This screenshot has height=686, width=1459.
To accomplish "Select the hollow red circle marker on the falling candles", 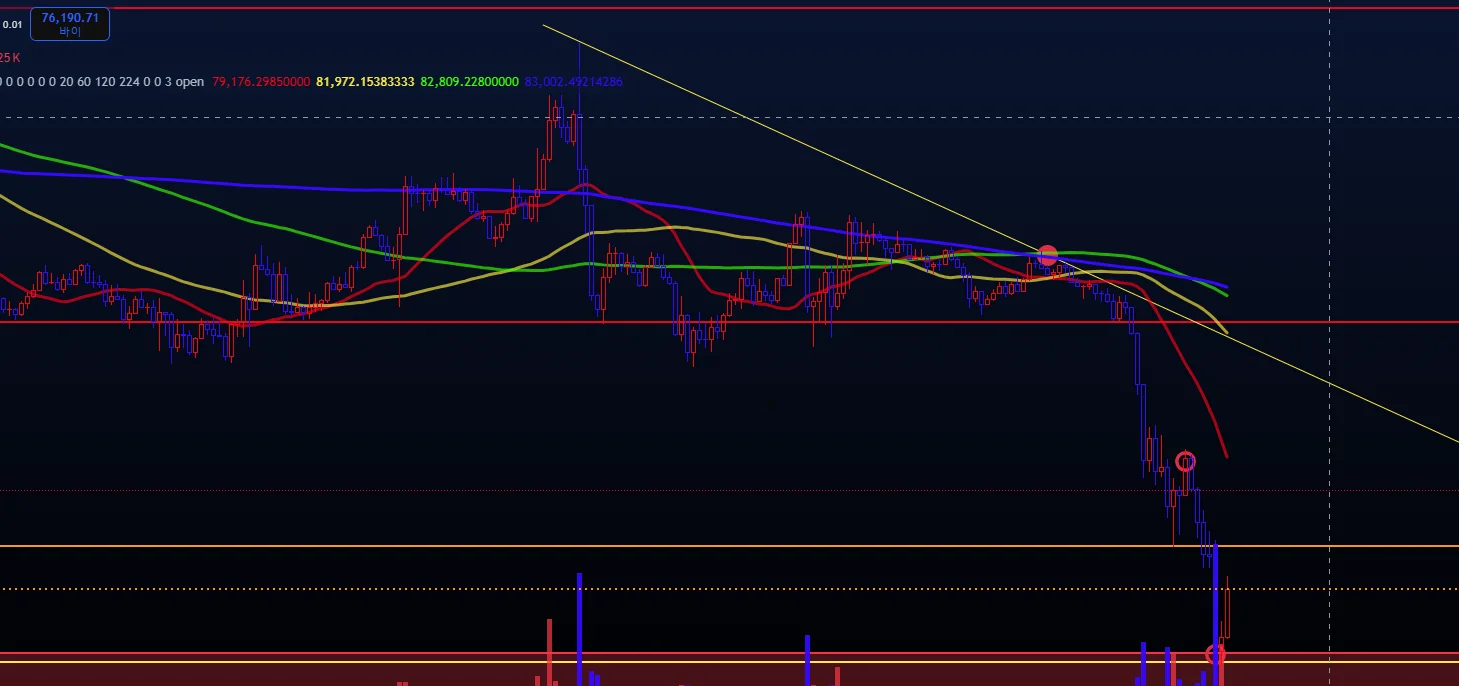I will pyautogui.click(x=1185, y=461).
